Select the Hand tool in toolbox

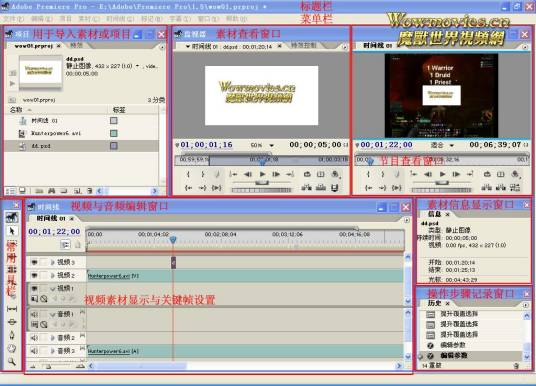click(x=12, y=348)
